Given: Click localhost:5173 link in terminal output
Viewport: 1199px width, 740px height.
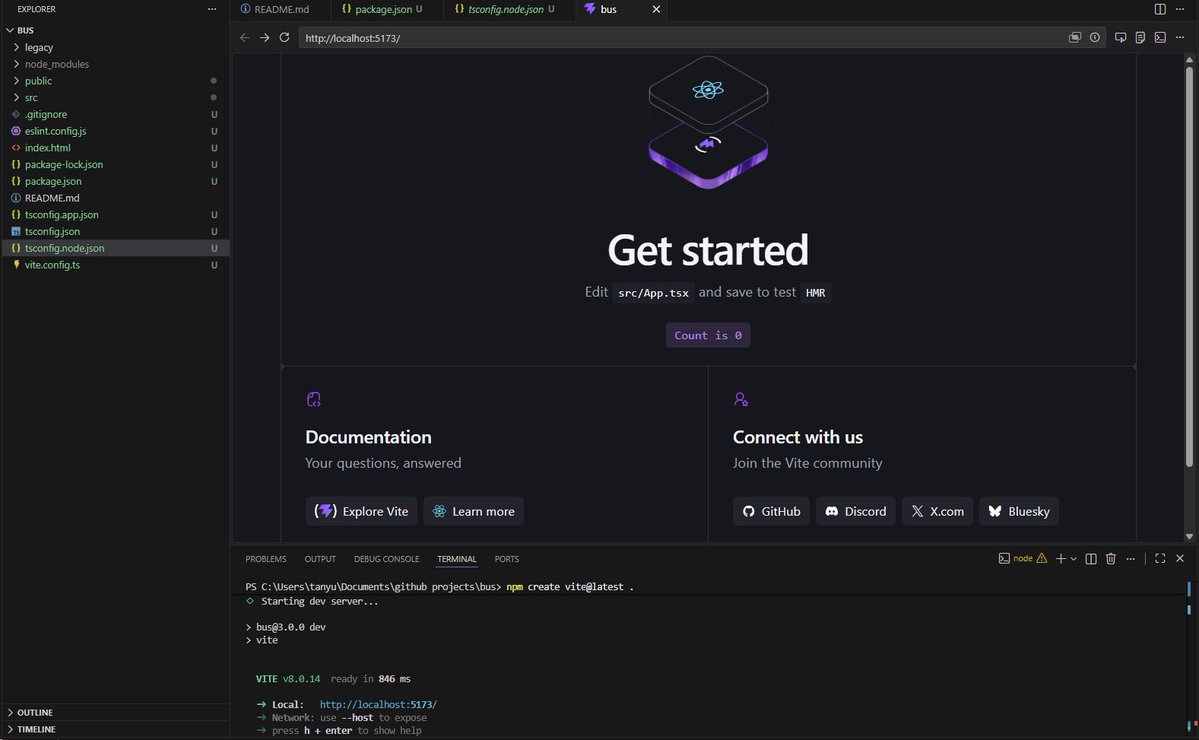Looking at the screenshot, I should point(378,704).
